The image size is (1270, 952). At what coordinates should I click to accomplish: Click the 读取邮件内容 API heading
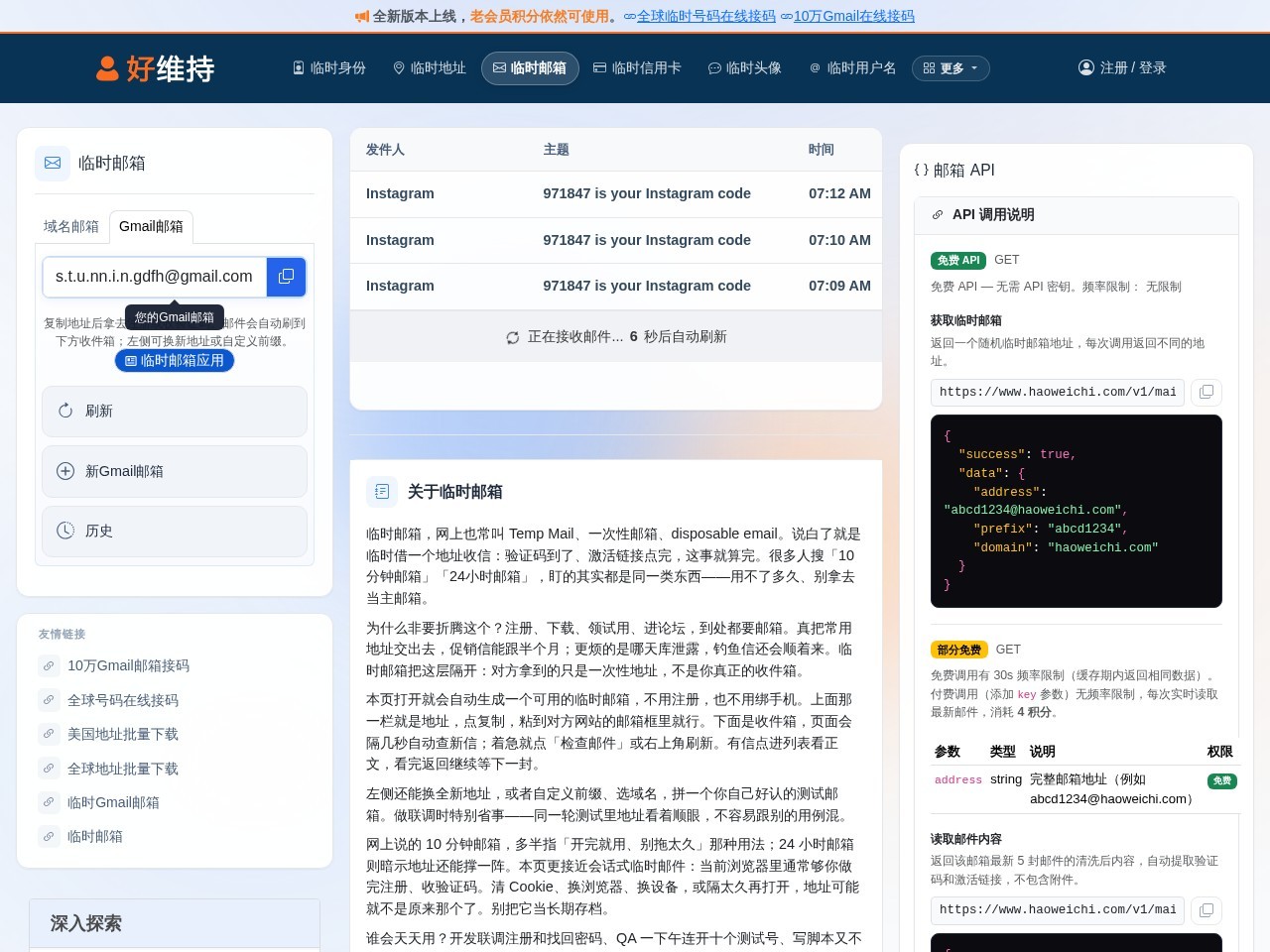tap(966, 838)
